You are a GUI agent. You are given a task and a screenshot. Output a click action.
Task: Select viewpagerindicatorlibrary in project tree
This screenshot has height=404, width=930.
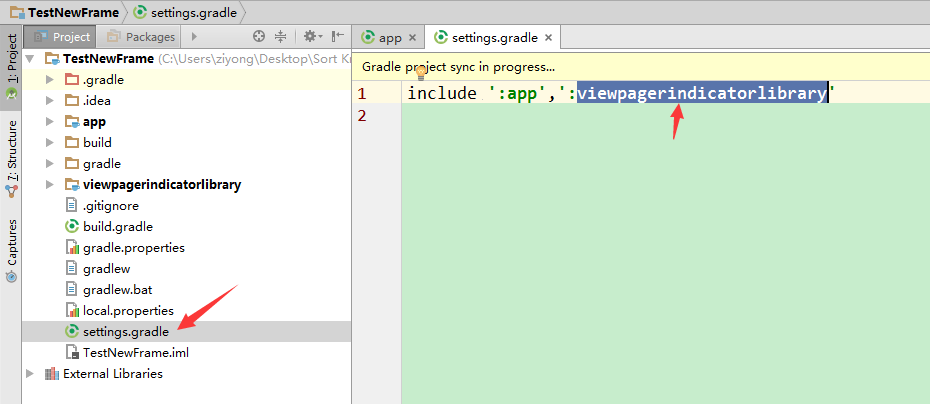187,185
